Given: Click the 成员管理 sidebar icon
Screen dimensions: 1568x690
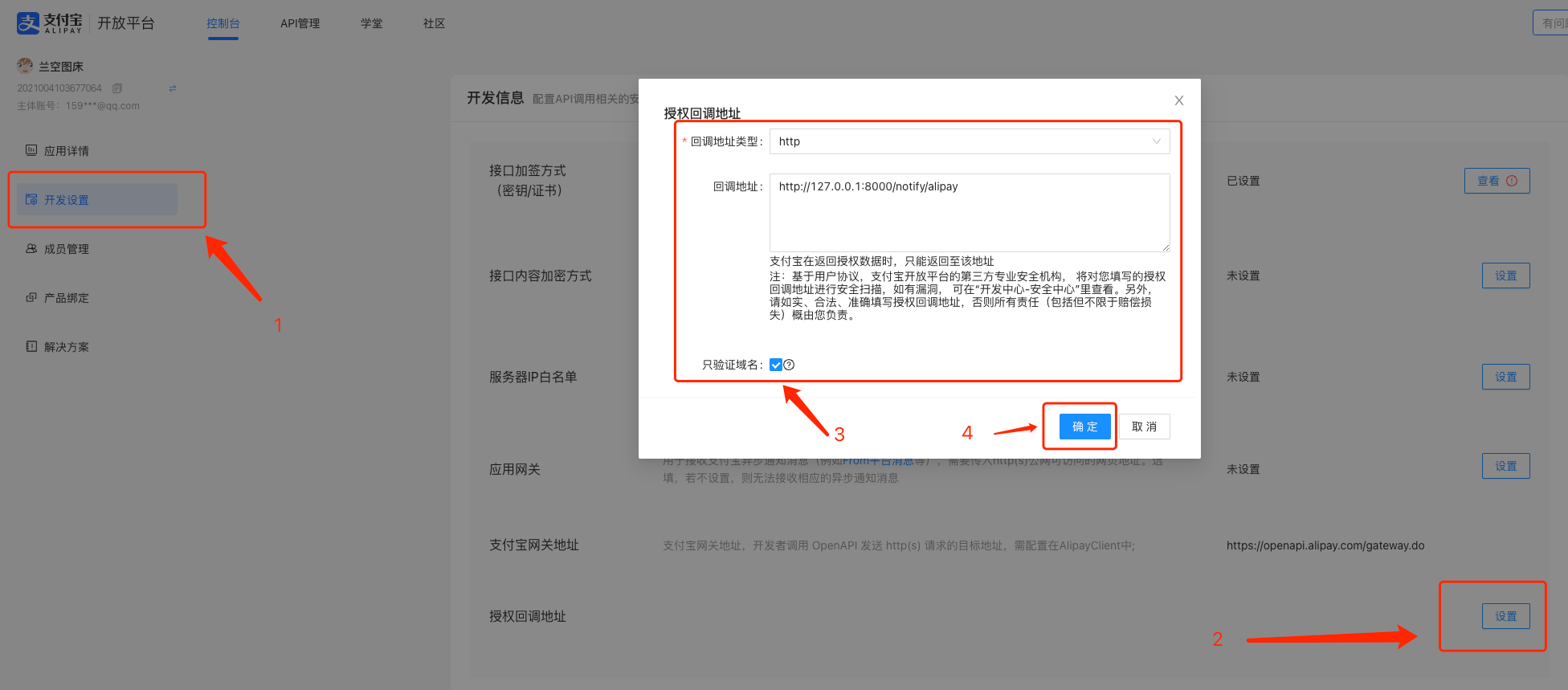Looking at the screenshot, I should pos(31,248).
